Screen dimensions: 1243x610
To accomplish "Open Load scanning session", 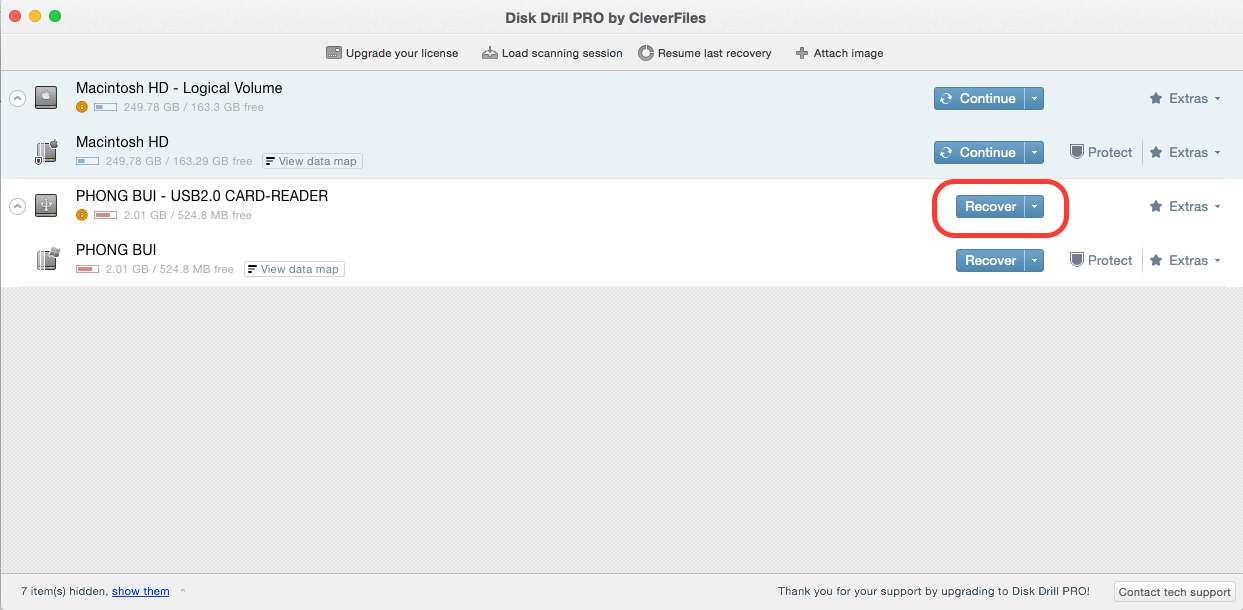I will coord(552,53).
